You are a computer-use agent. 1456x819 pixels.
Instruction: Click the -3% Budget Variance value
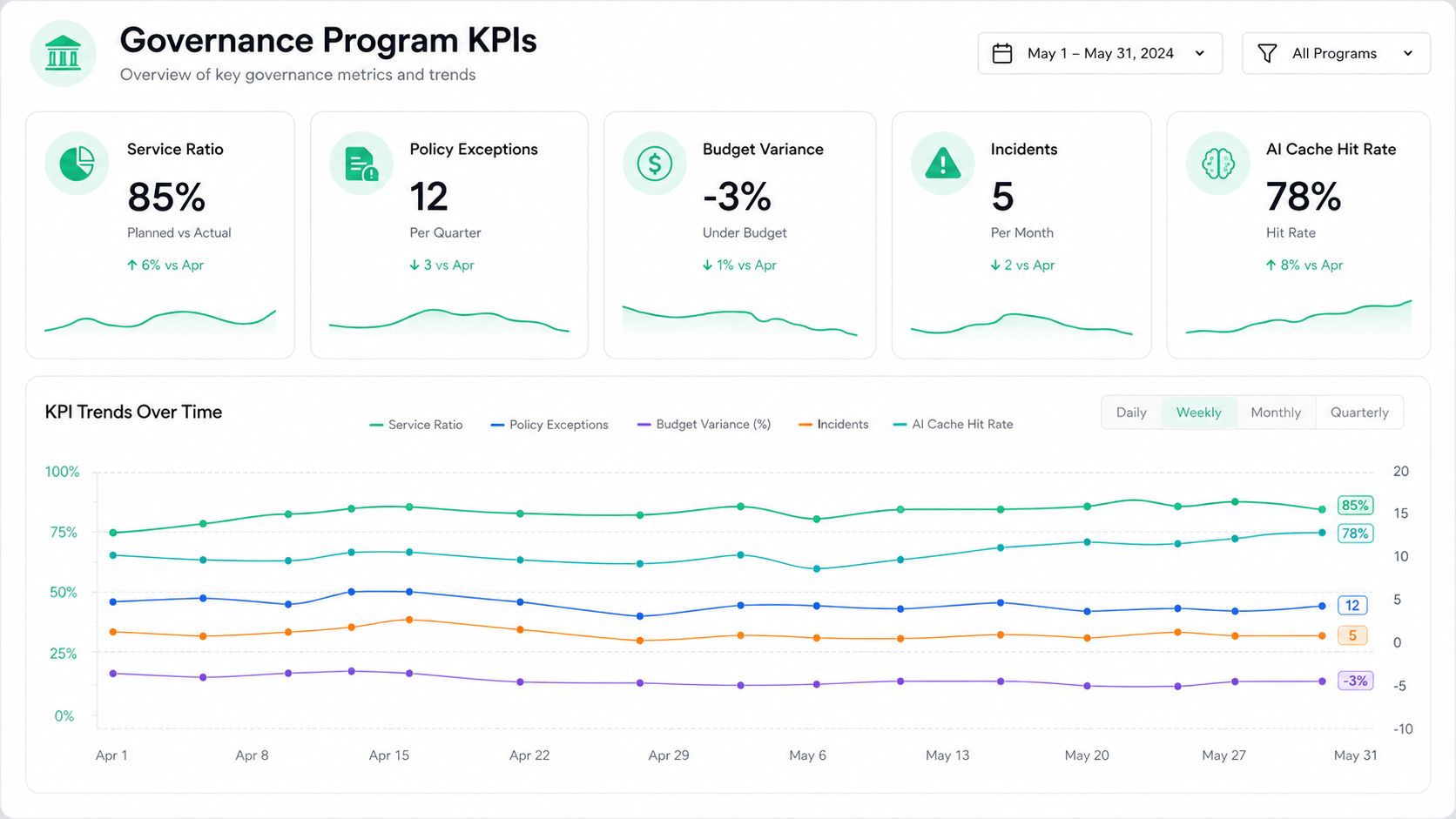tap(737, 197)
